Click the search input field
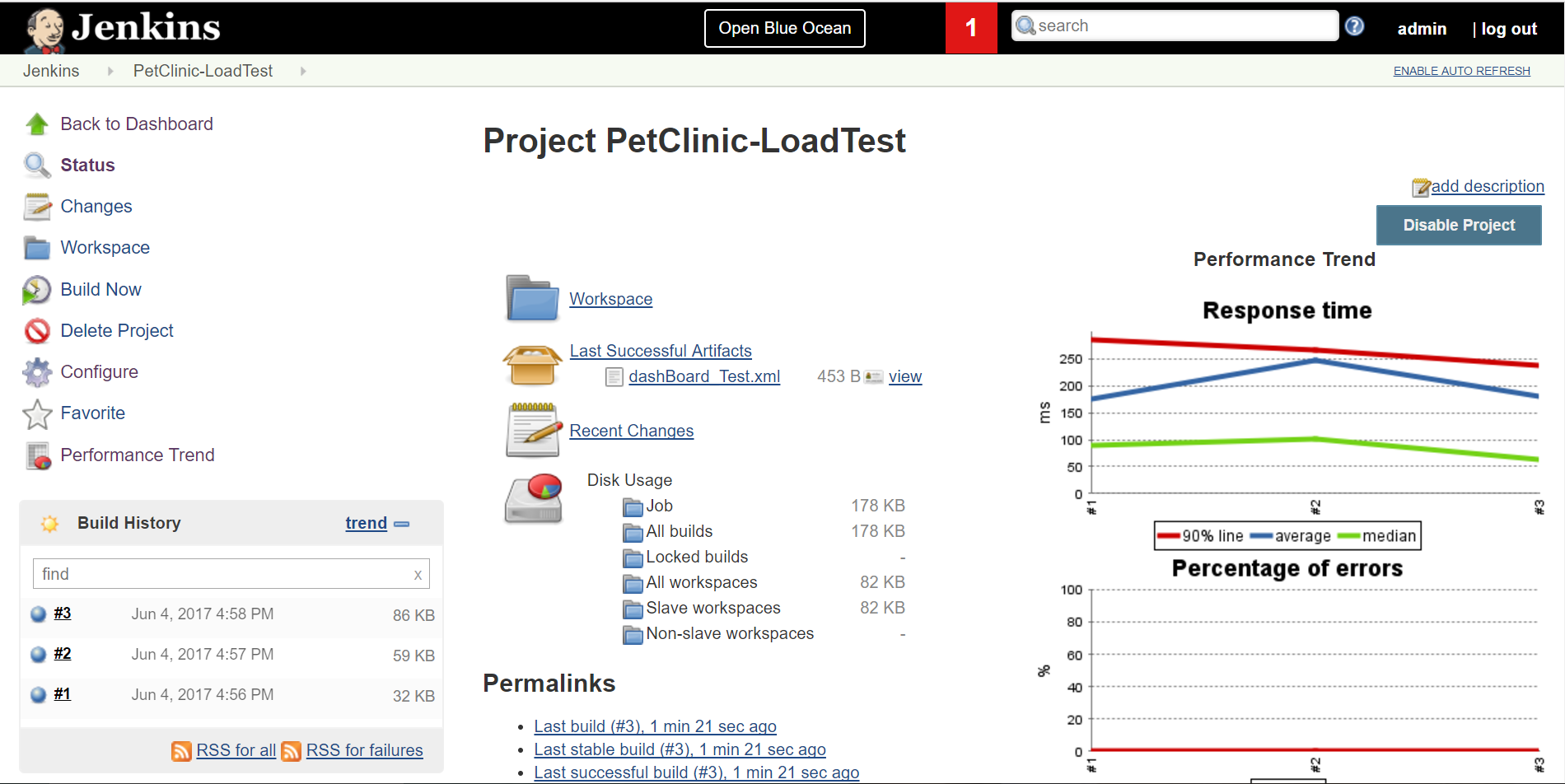The height and width of the screenshot is (784, 1565). point(1175,26)
